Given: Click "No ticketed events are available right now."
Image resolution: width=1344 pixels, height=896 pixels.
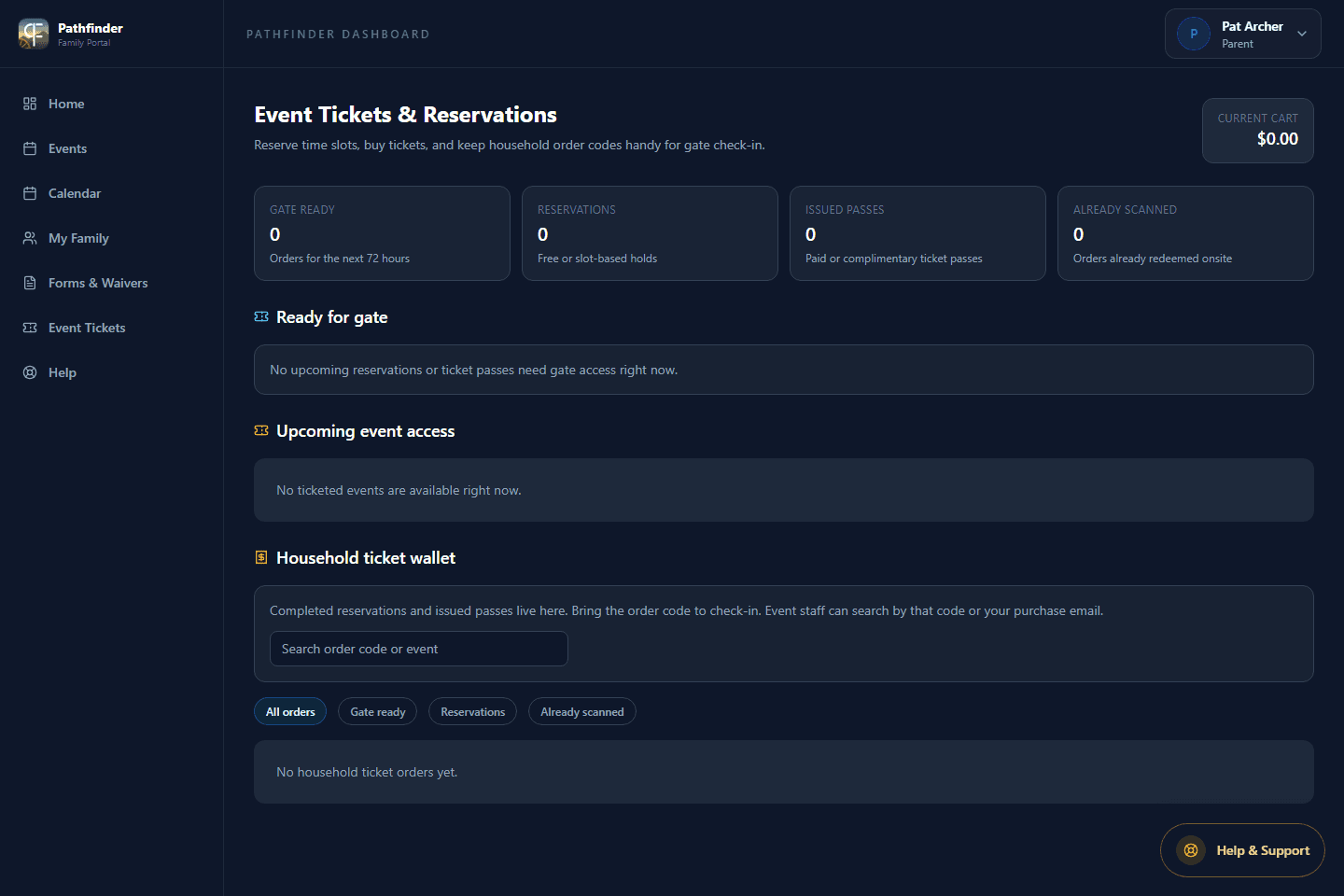Looking at the screenshot, I should tap(399, 490).
